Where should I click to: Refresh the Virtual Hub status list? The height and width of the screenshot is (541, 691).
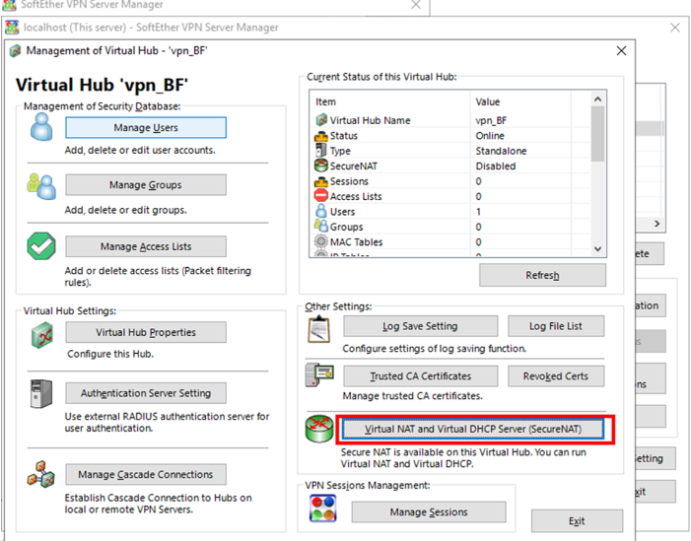[542, 275]
